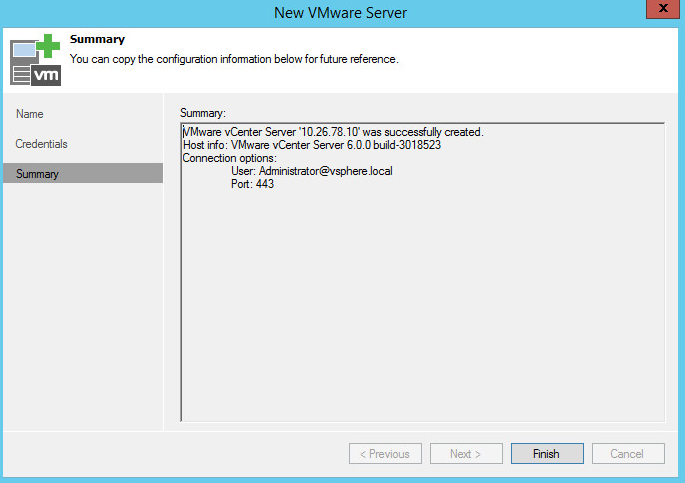685x483 pixels.
Task: Close the New VMware Server dialog
Action: (663, 8)
